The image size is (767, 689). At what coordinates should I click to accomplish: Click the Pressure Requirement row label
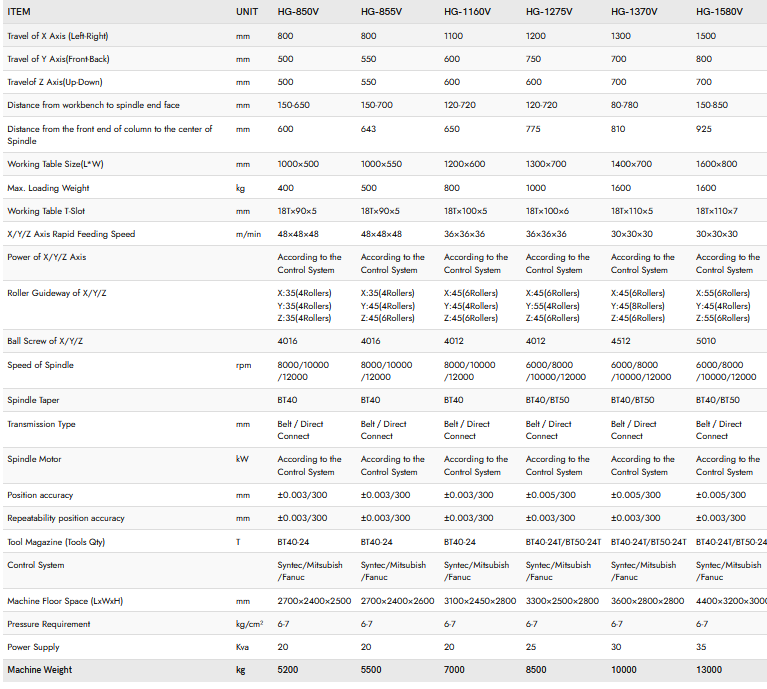[x=49, y=624]
